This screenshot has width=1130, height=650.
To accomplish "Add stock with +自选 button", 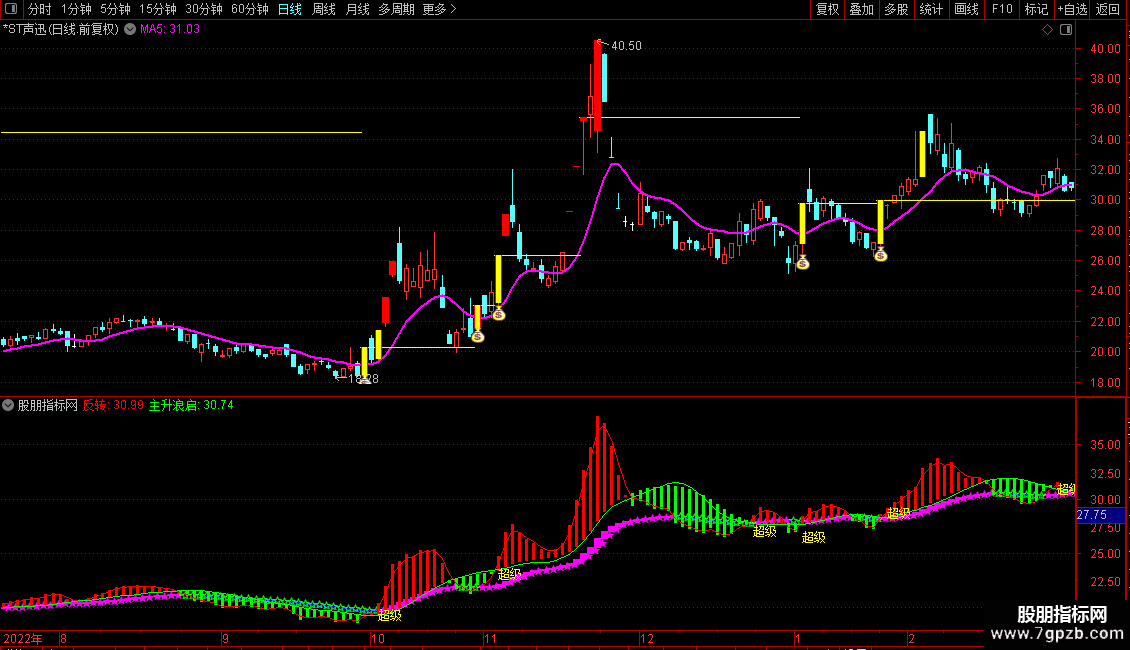I will coord(1072,9).
